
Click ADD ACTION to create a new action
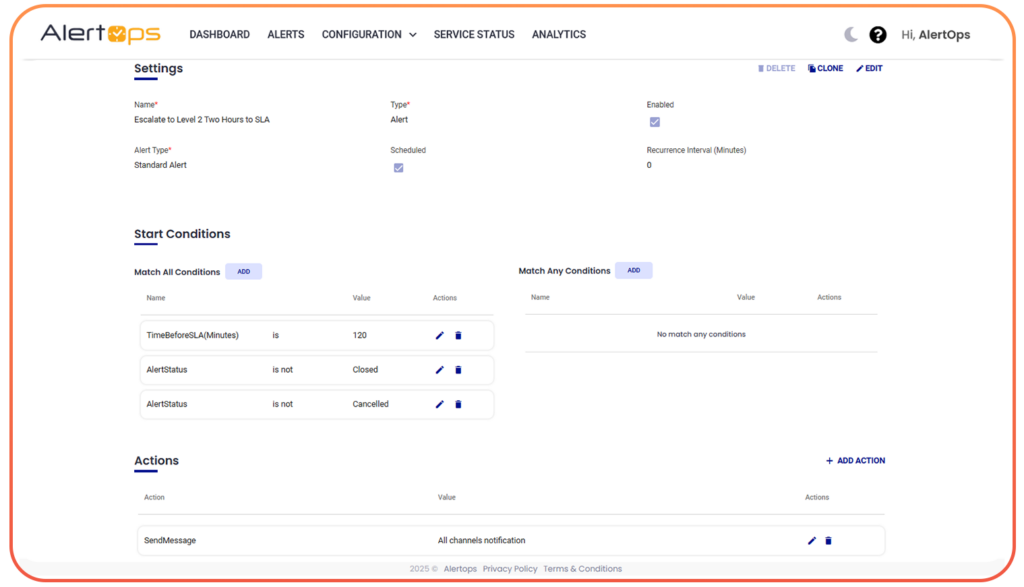coord(854,460)
